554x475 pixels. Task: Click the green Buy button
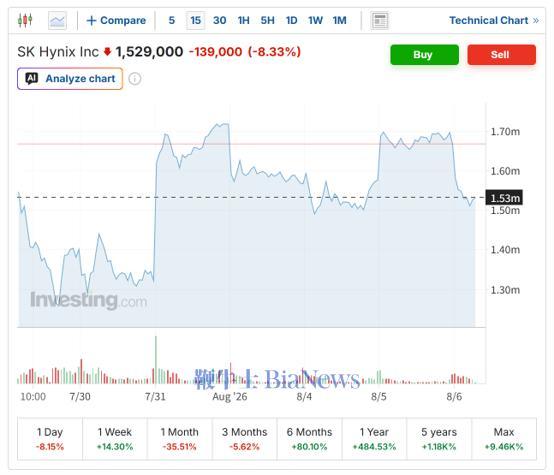click(x=424, y=55)
